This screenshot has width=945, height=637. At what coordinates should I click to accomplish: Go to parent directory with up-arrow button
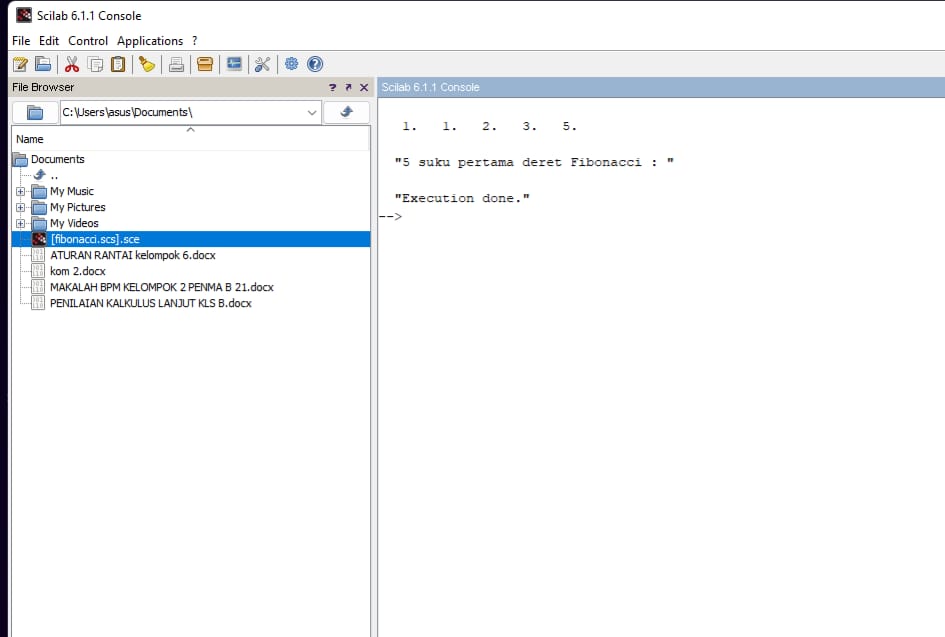(x=347, y=112)
